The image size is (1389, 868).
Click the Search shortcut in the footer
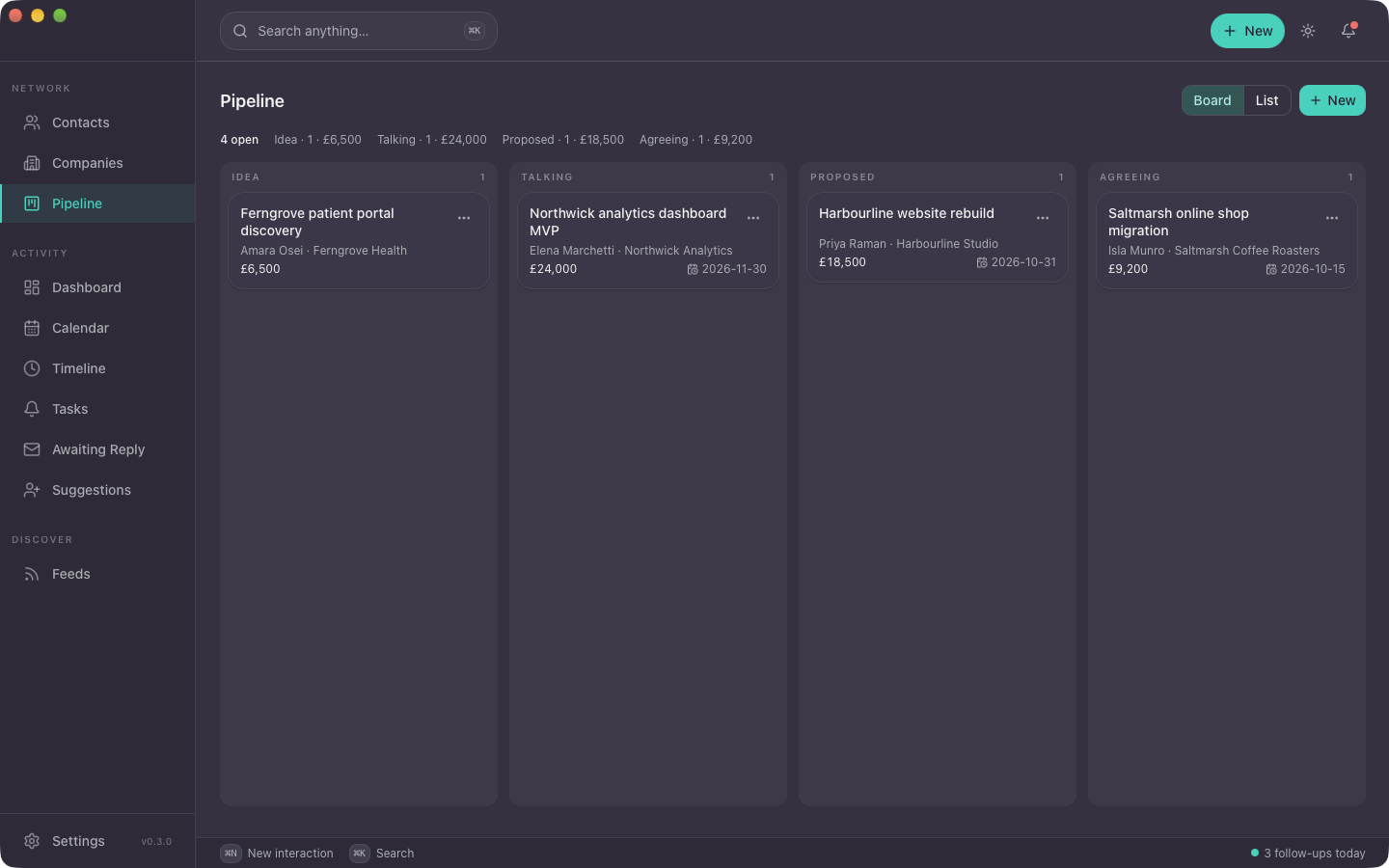[x=382, y=854]
